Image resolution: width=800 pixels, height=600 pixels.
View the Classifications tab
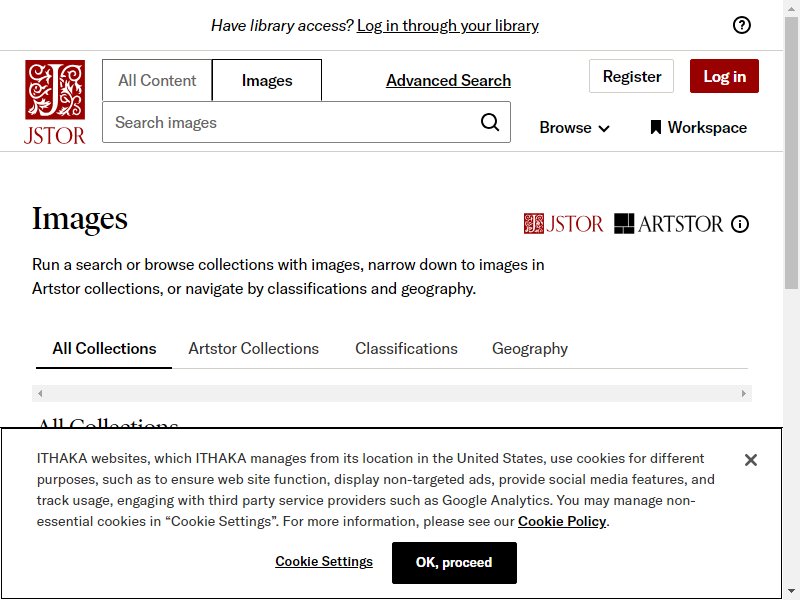tap(406, 348)
